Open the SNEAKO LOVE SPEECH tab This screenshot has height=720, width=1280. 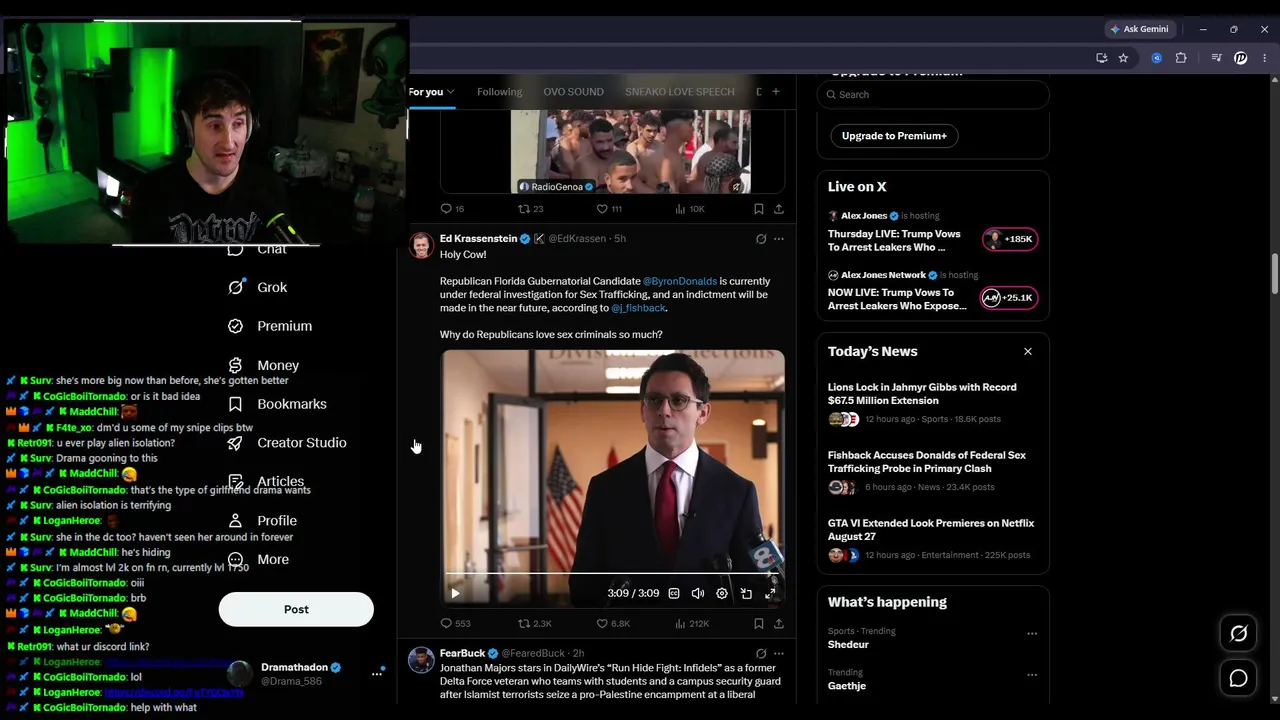point(679,92)
